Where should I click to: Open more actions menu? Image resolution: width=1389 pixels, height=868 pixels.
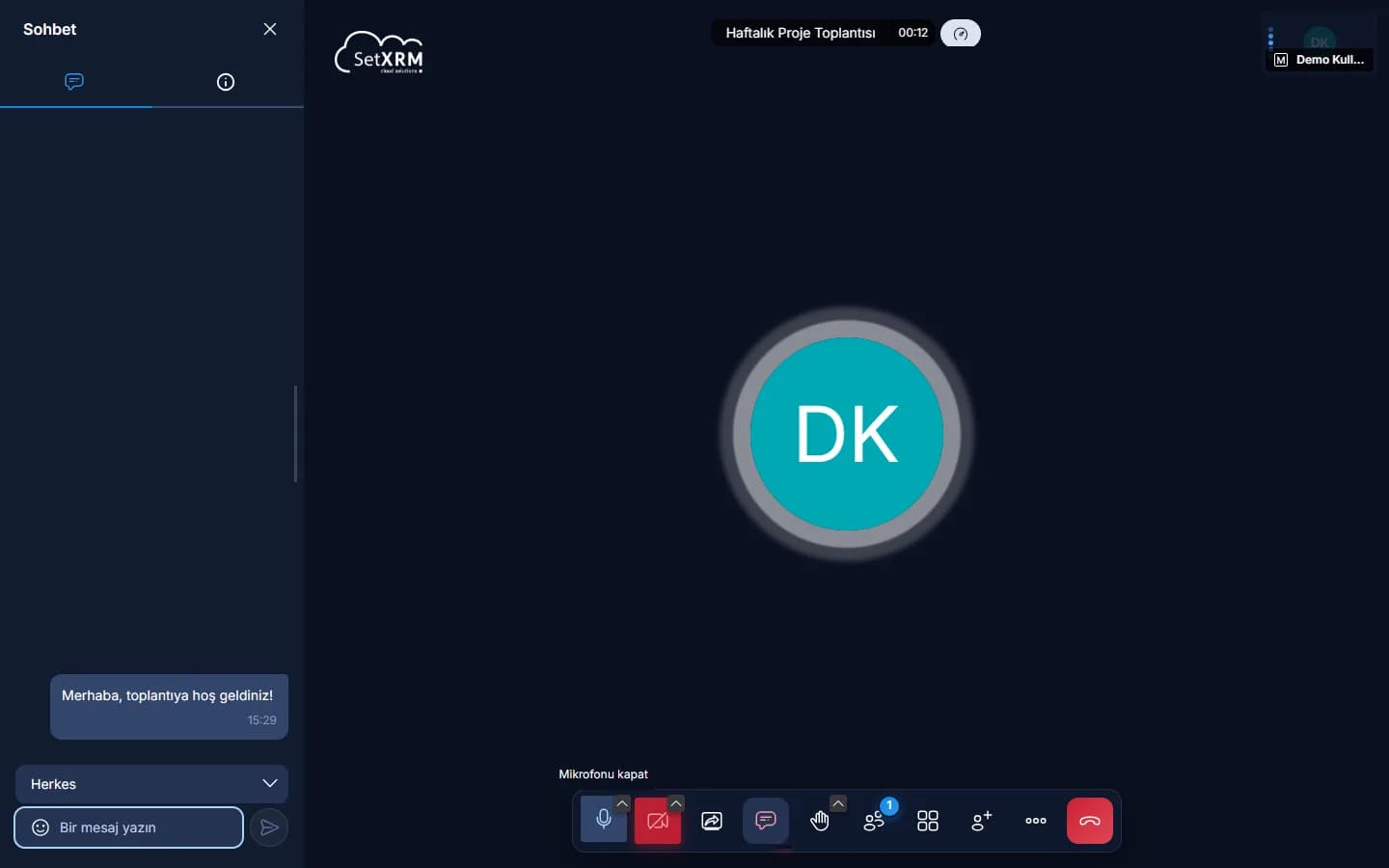click(x=1036, y=821)
